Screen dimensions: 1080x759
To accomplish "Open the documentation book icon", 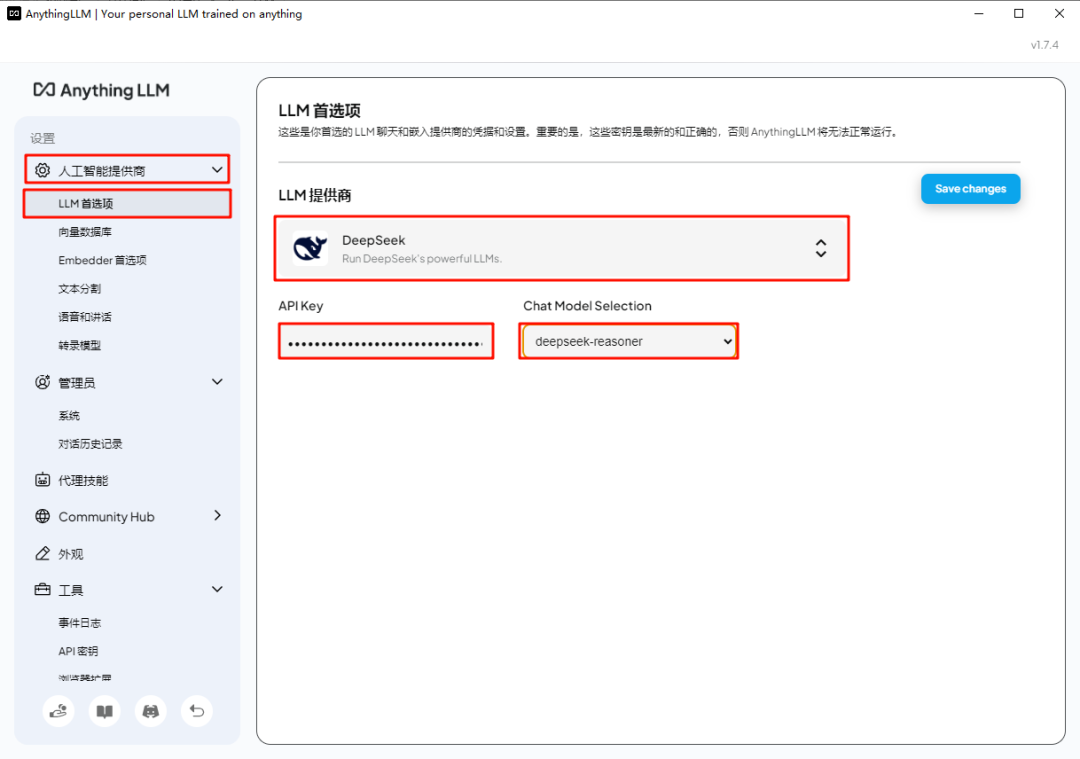I will tap(105, 711).
